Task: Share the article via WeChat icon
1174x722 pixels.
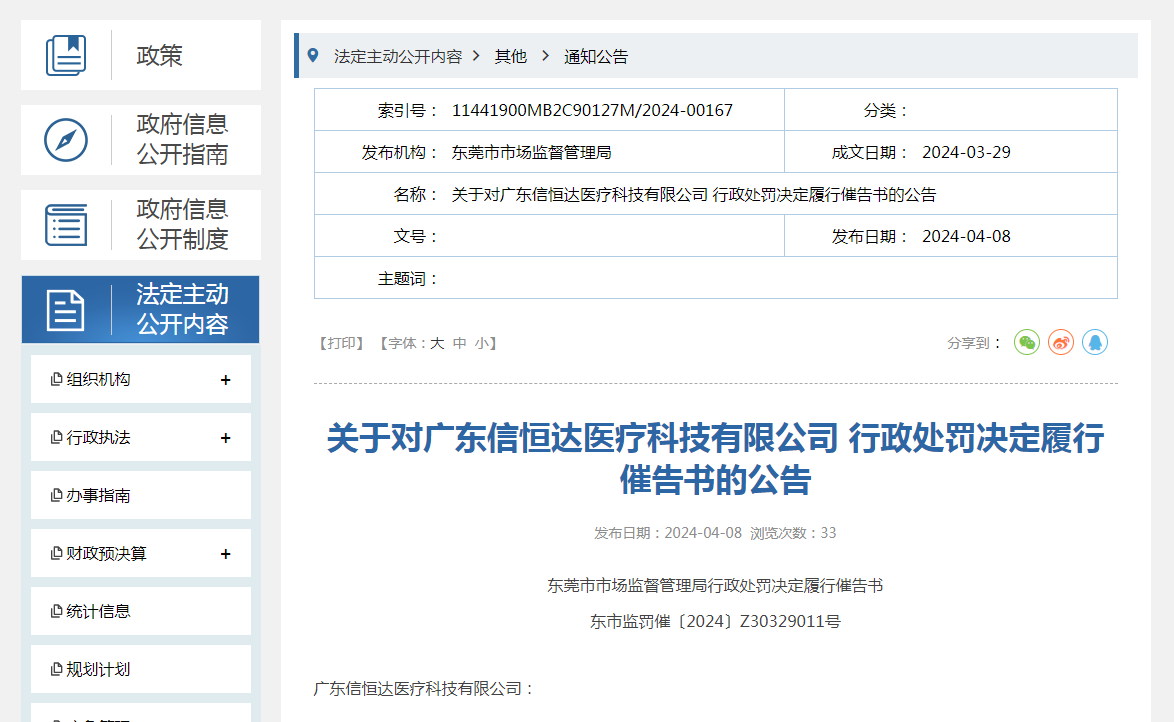Action: (x=1027, y=342)
